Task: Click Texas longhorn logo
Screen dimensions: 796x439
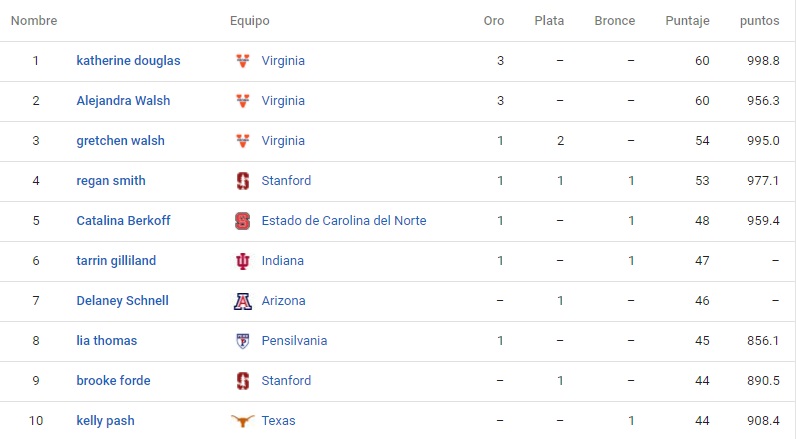Action: [x=243, y=421]
